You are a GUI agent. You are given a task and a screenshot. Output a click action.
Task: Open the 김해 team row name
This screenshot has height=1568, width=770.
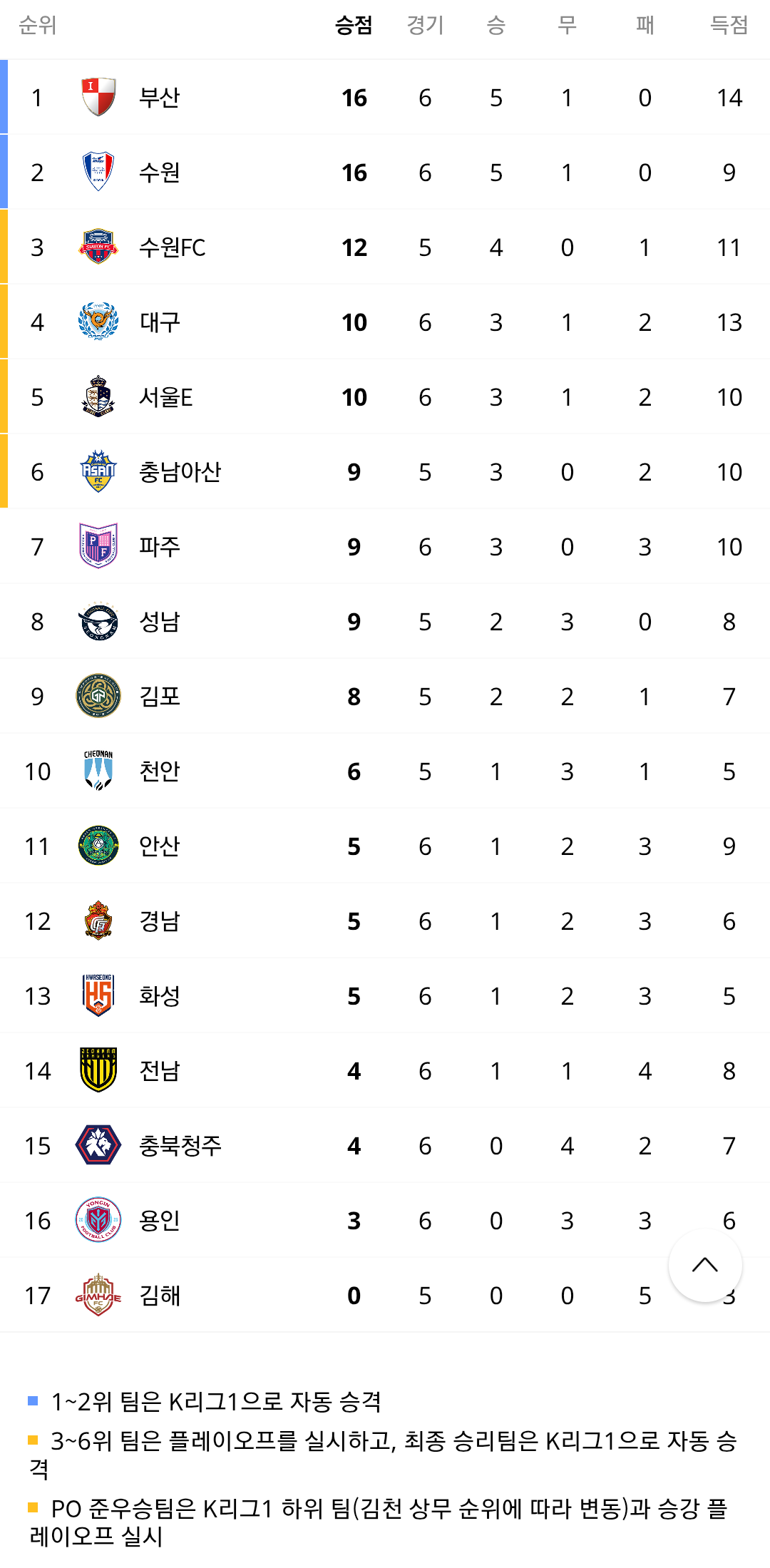[160, 1296]
